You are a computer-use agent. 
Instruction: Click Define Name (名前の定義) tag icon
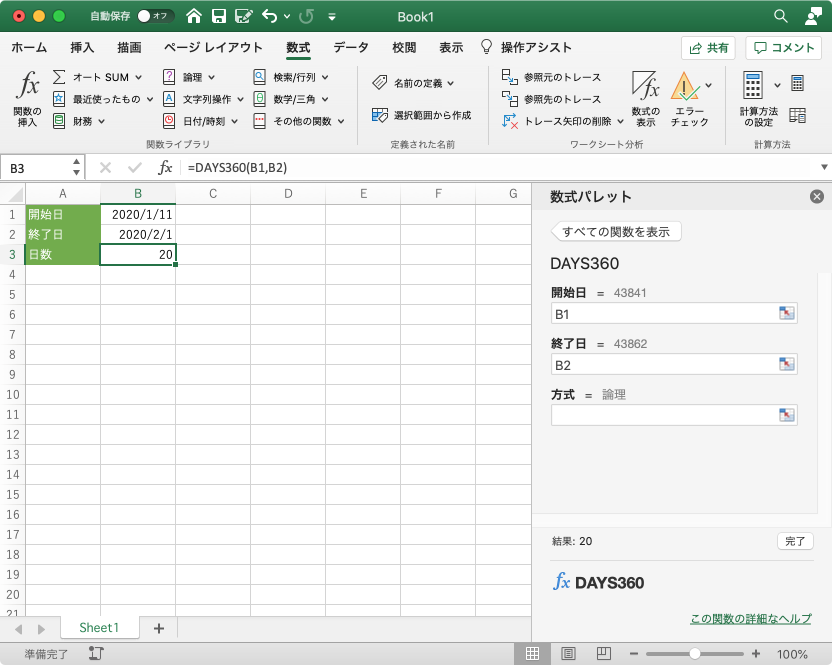(380, 83)
